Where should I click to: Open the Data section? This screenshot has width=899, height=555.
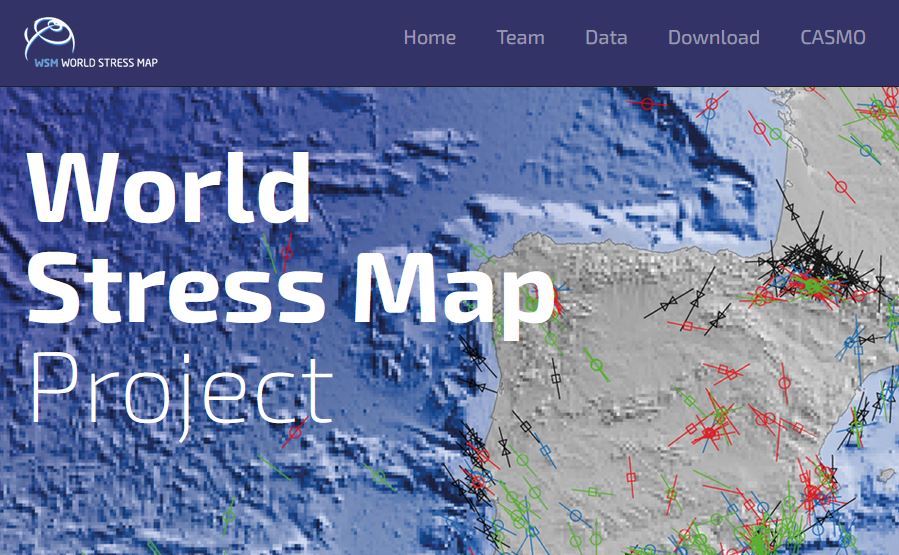click(x=606, y=38)
